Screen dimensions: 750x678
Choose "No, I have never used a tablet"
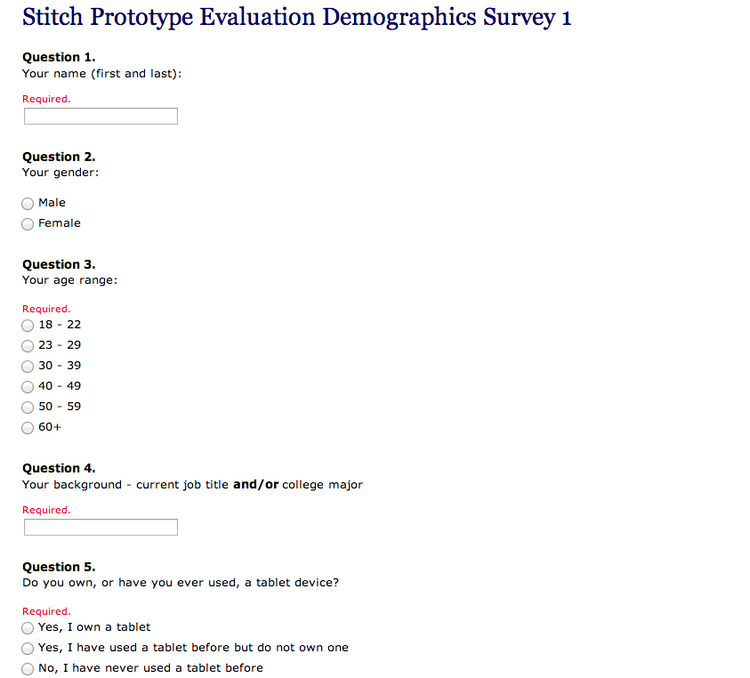28,669
